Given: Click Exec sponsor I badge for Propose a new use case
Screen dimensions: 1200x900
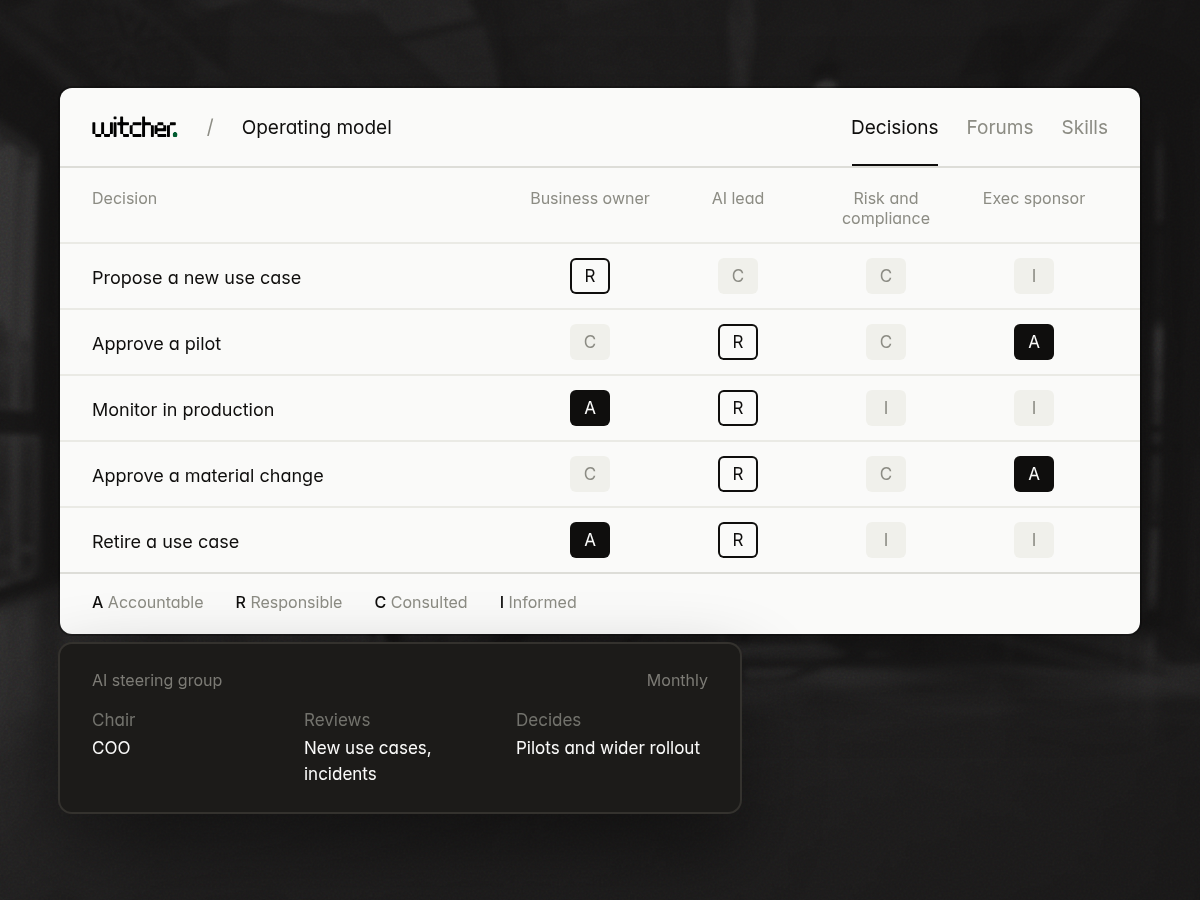Looking at the screenshot, I should coord(1034,276).
